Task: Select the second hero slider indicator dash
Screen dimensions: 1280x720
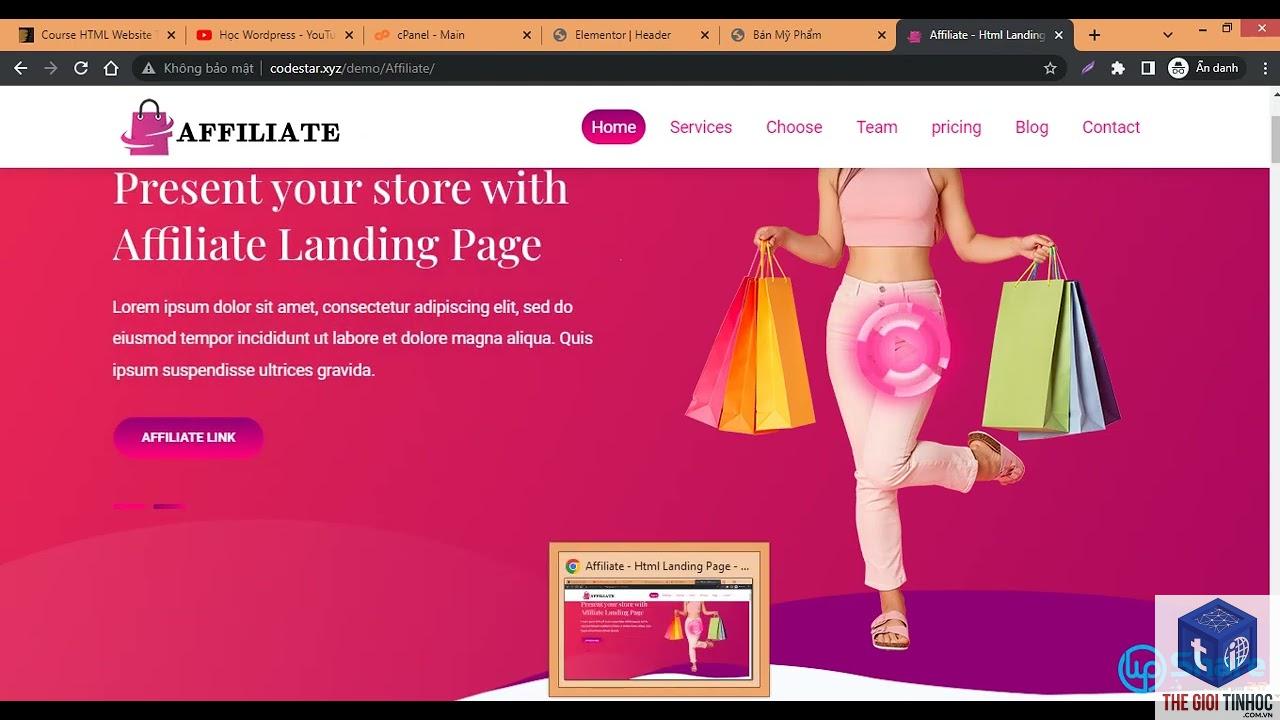Action: click(169, 506)
